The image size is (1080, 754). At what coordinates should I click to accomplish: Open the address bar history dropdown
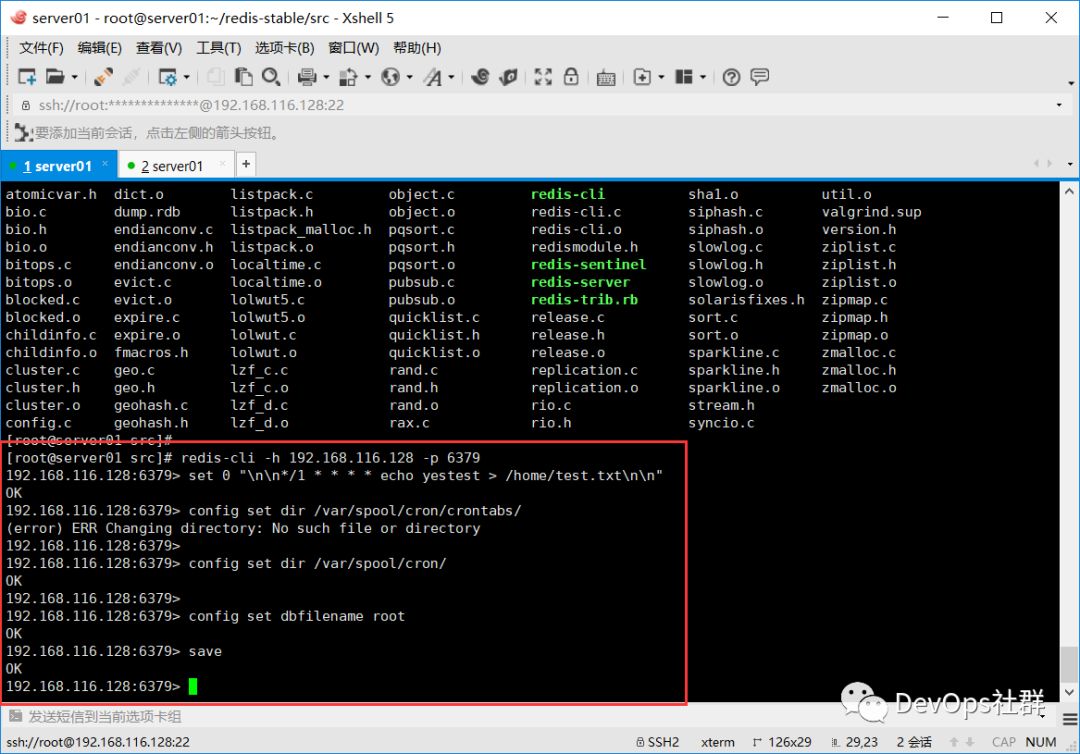click(1059, 105)
